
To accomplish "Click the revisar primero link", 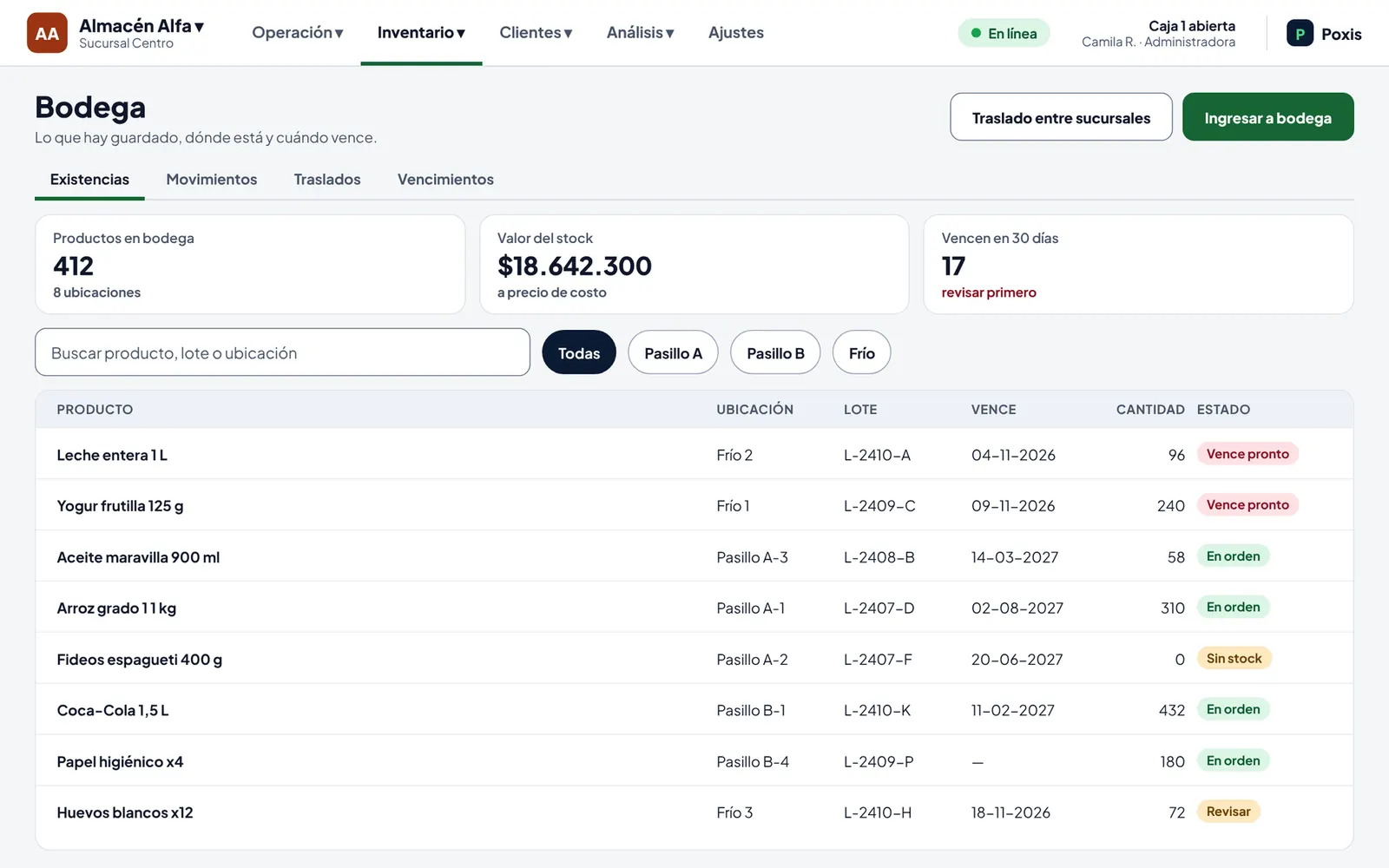I will [x=989, y=293].
